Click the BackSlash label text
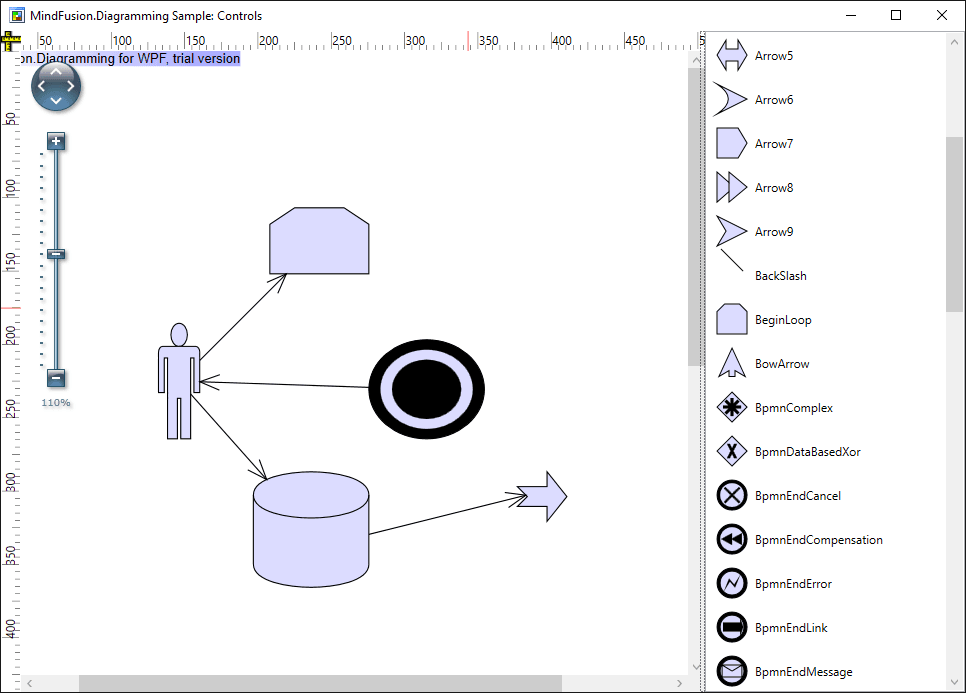966x693 pixels. point(781,275)
